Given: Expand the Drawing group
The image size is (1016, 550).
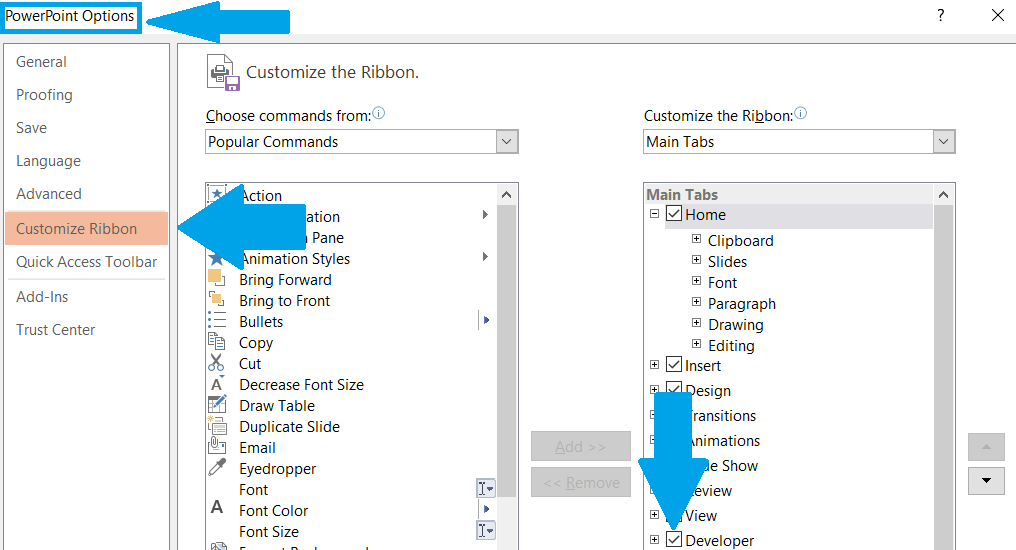Looking at the screenshot, I should (697, 323).
